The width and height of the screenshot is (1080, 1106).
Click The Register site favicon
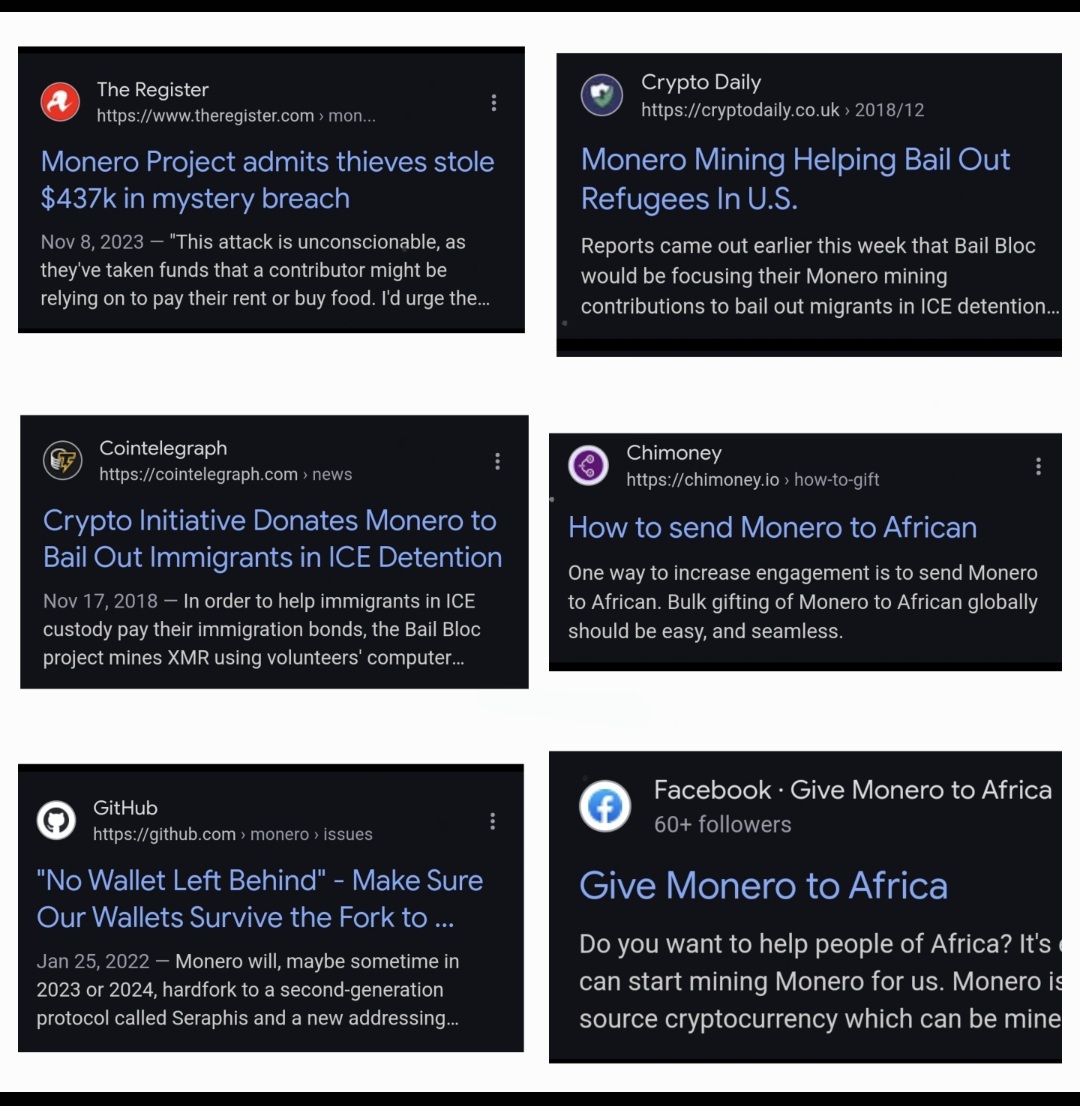pyautogui.click(x=60, y=102)
